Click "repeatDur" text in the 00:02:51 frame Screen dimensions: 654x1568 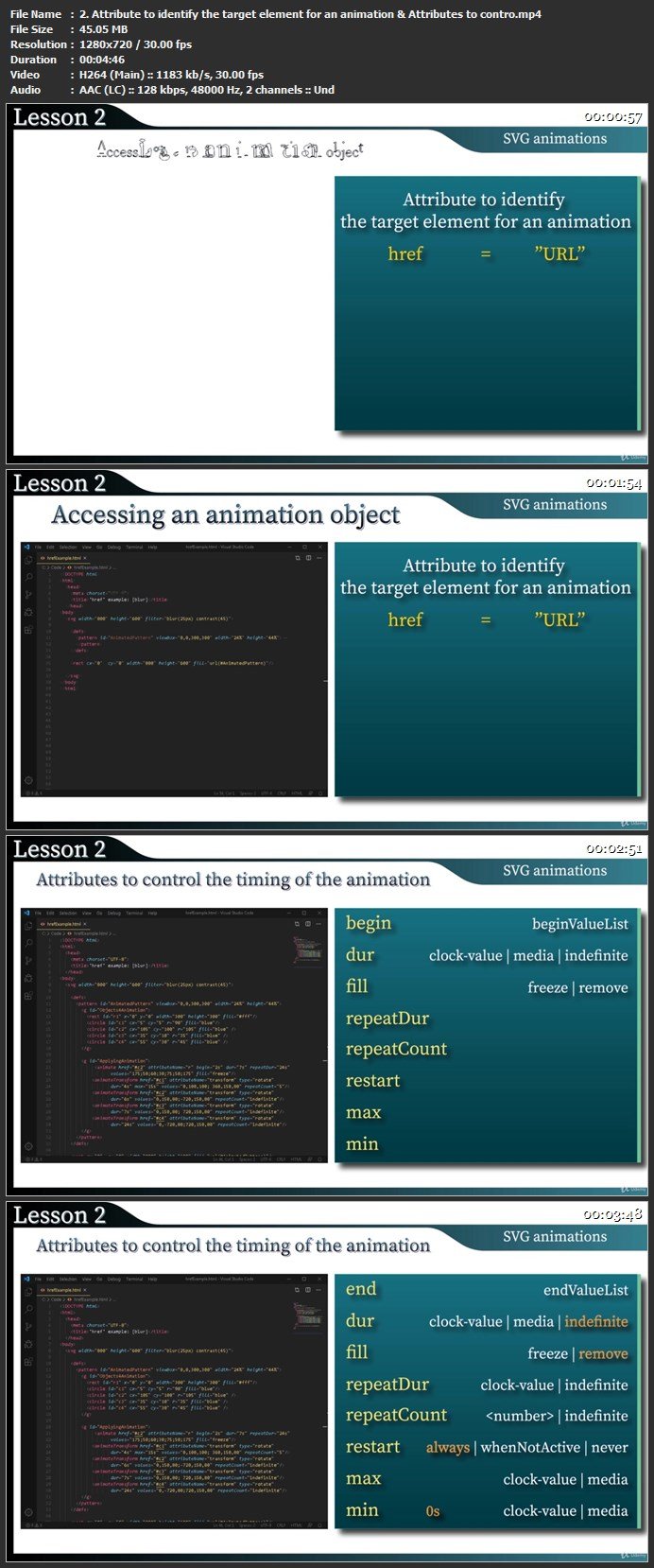coord(387,1018)
